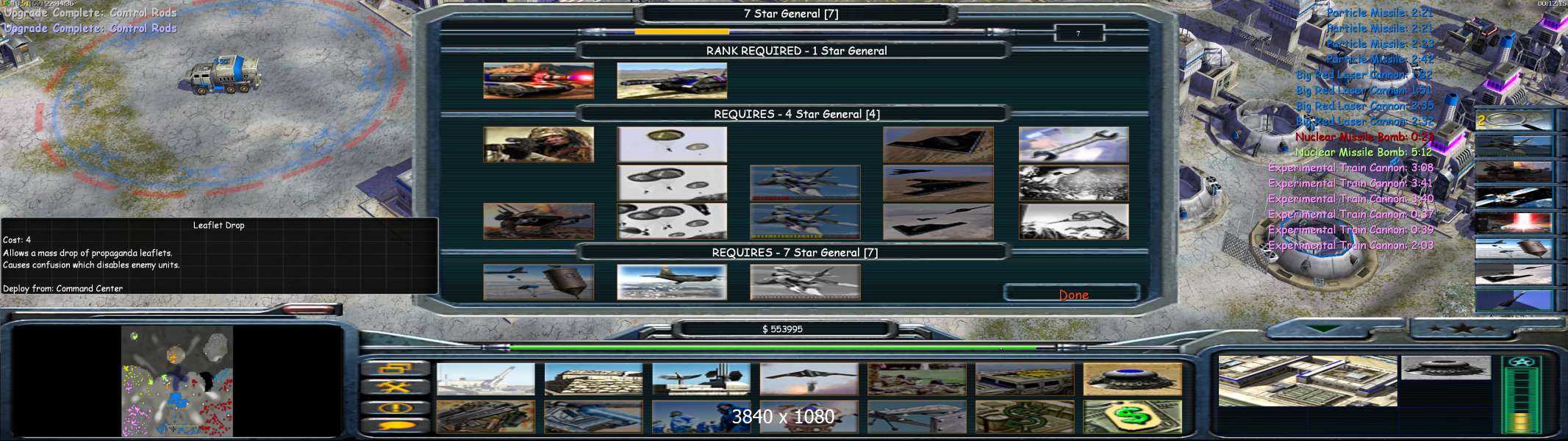Screen dimensions: 1568x441
Task: Open the generals stars promotion button
Action: click(1461, 328)
